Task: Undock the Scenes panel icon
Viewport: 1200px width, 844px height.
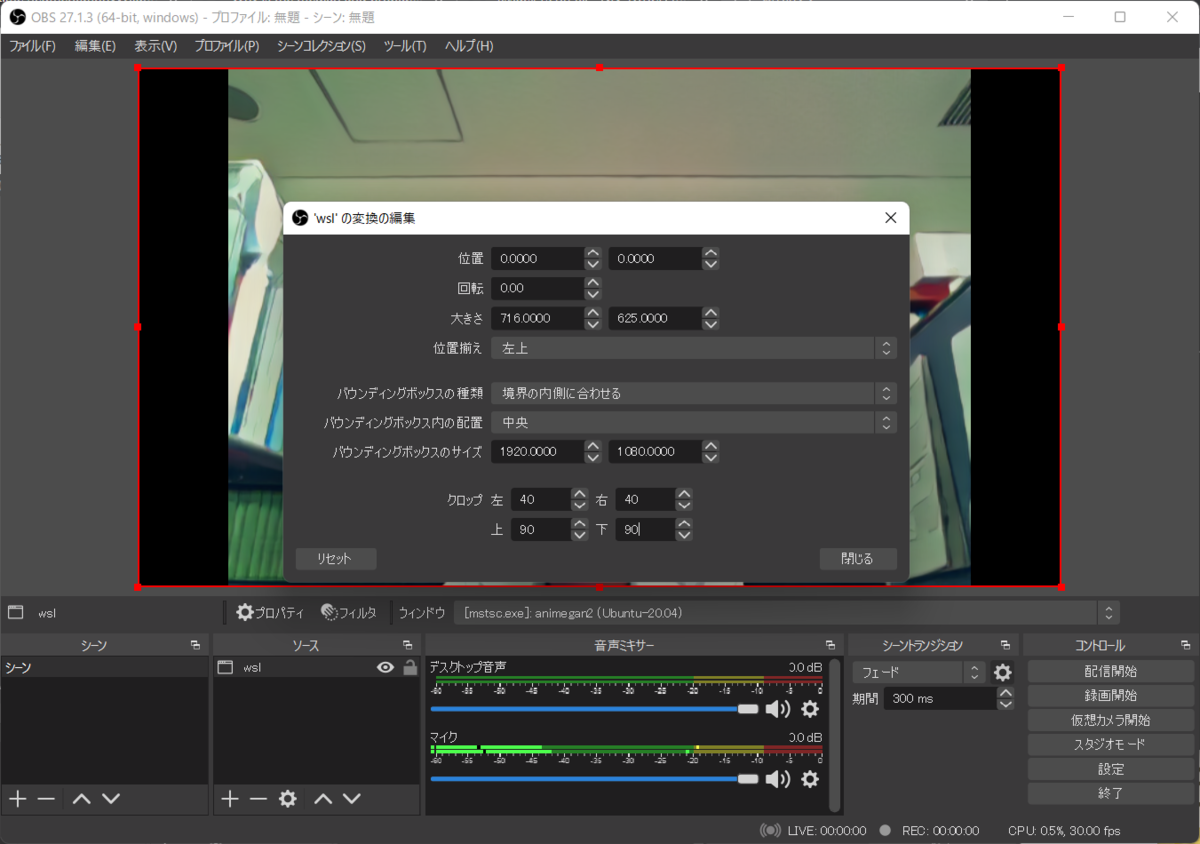Action: point(195,646)
